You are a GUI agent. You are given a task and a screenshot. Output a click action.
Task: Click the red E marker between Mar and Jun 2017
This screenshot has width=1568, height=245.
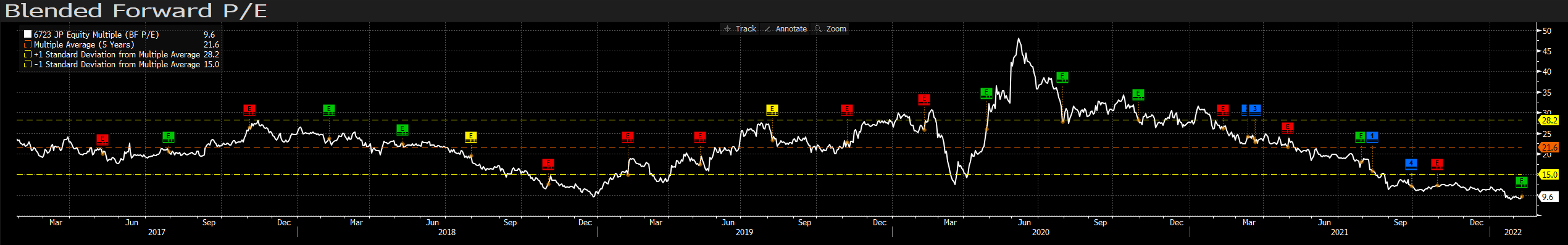click(102, 139)
